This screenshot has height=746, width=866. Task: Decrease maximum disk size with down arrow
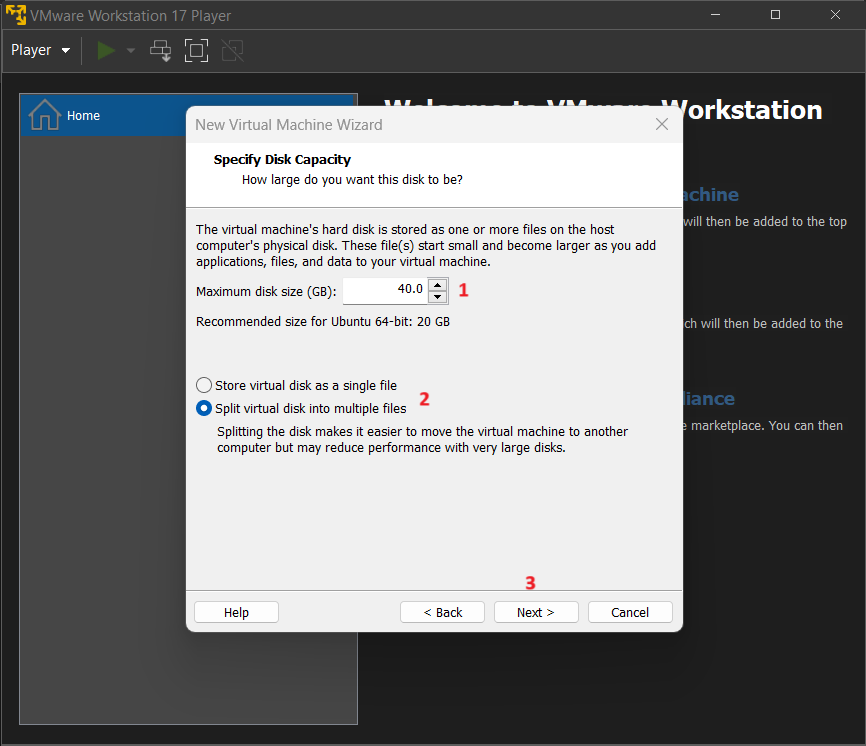tap(437, 297)
